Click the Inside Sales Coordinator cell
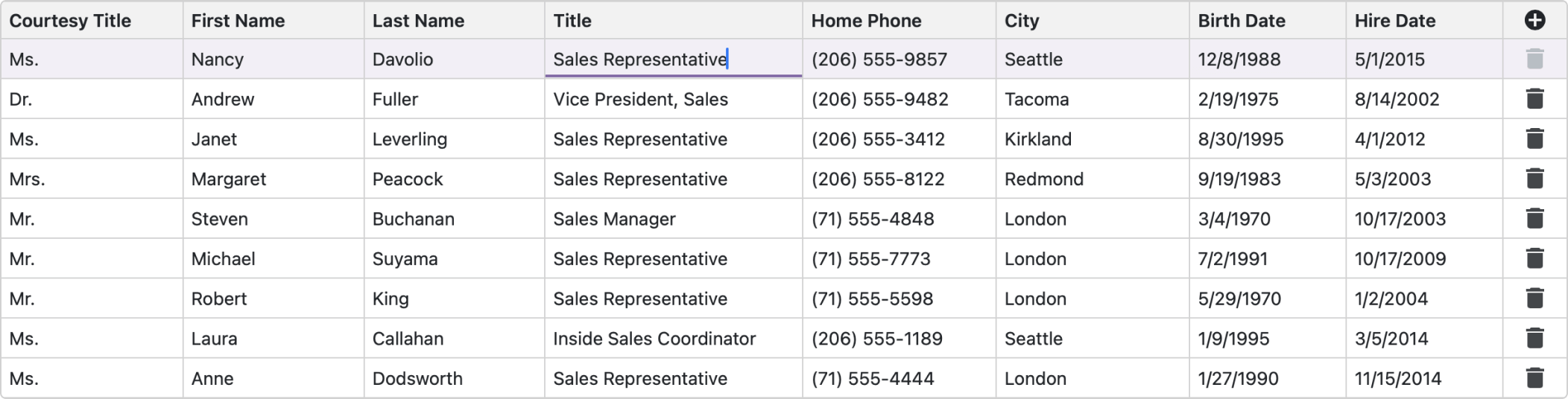The height and width of the screenshot is (399, 1568). 654,339
